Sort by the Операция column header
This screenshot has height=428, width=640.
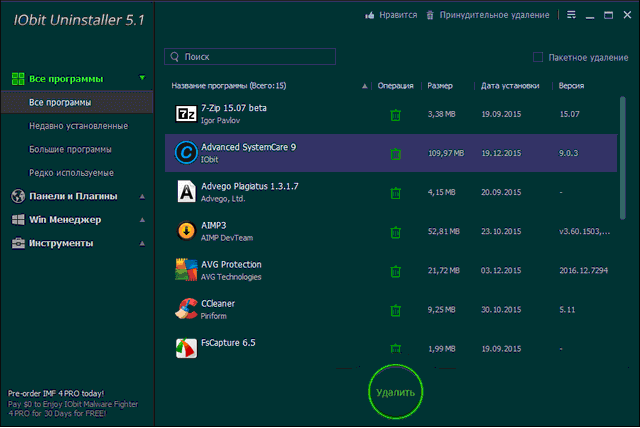(396, 86)
